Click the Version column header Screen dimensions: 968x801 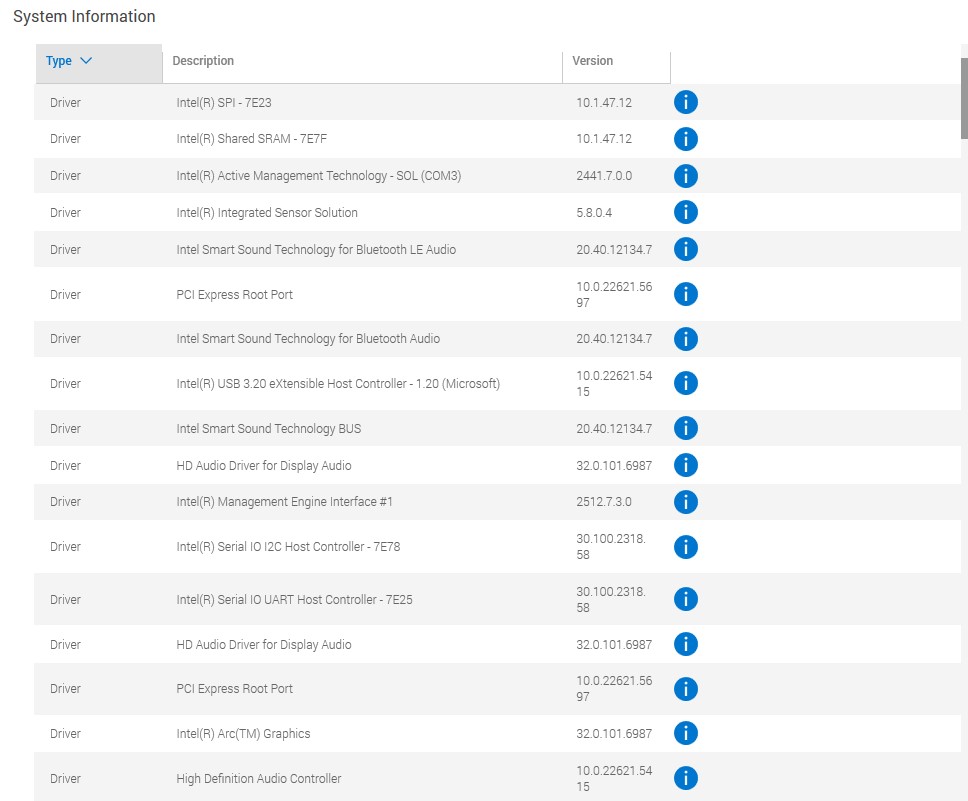click(x=616, y=63)
